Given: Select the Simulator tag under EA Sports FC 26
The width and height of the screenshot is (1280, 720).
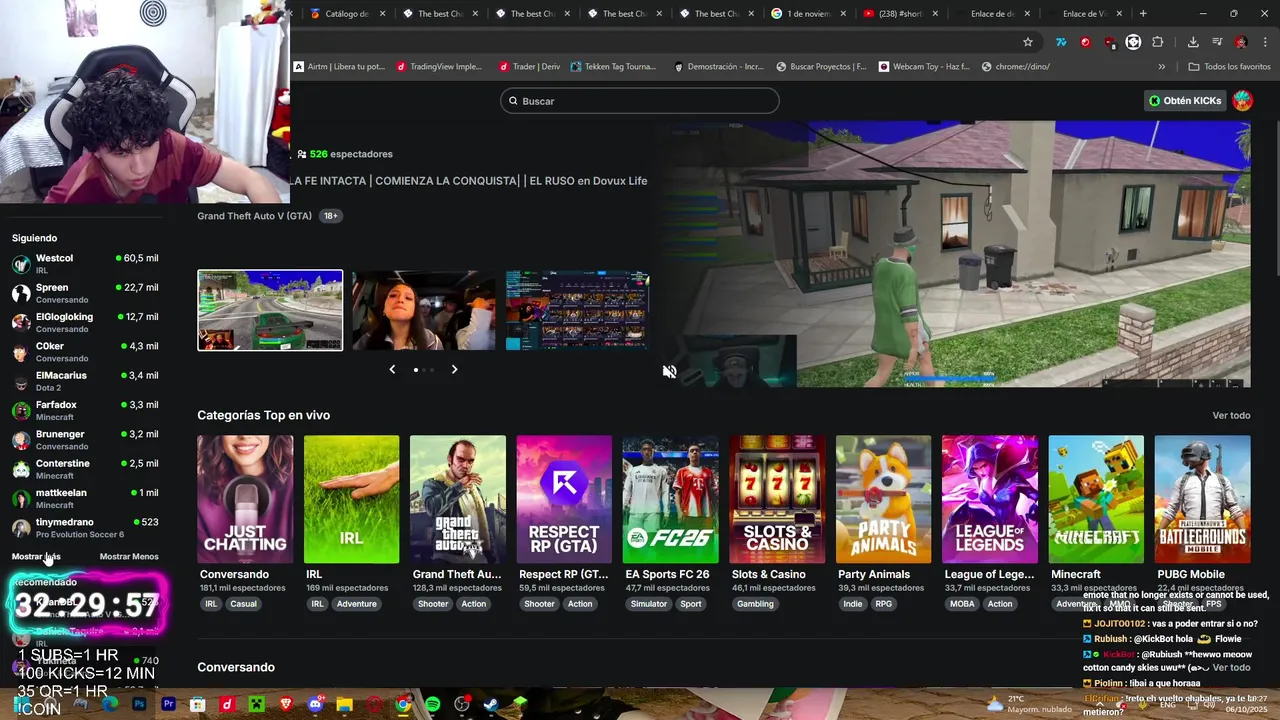Looking at the screenshot, I should (x=648, y=604).
